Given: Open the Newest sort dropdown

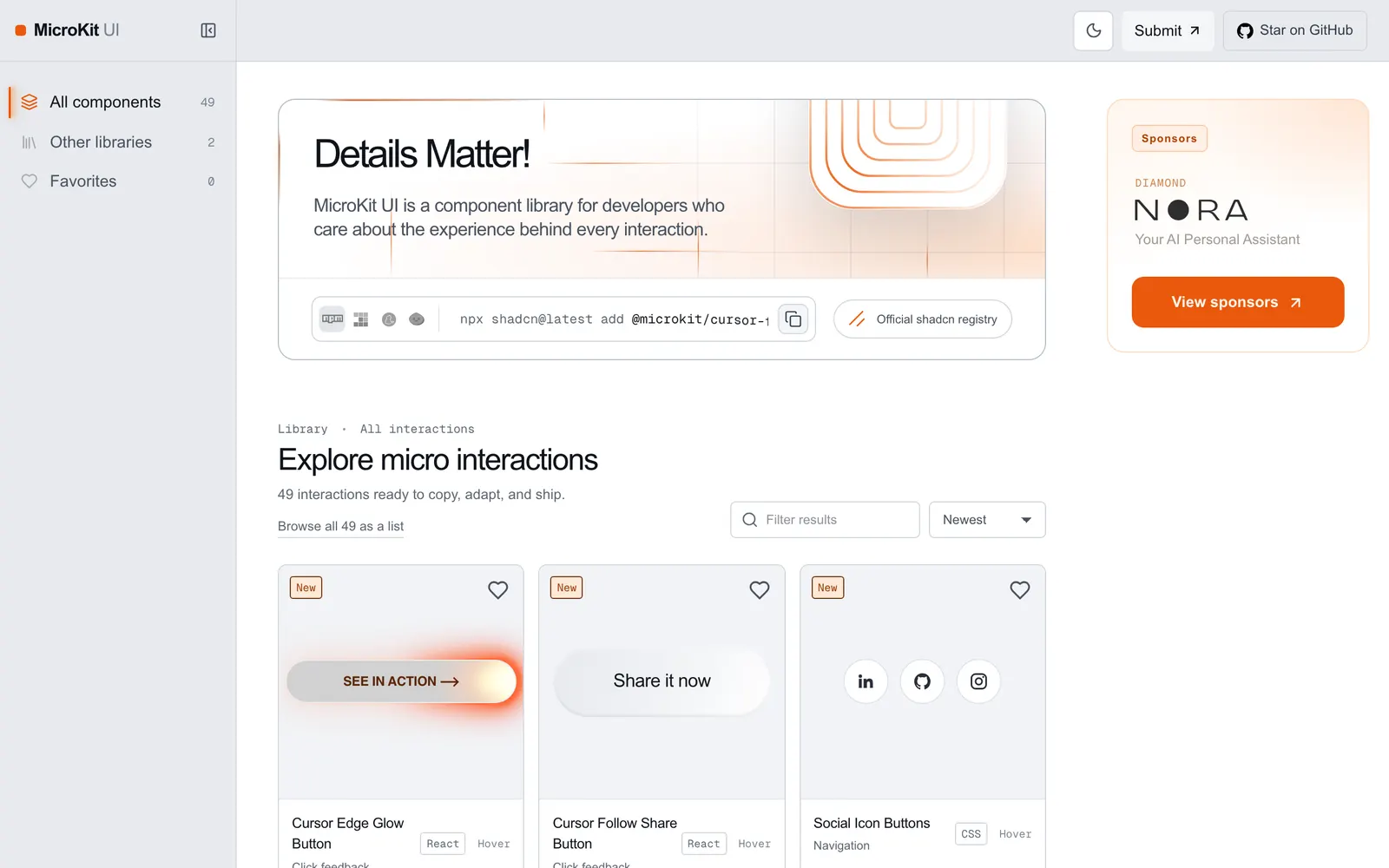Looking at the screenshot, I should [x=987, y=520].
